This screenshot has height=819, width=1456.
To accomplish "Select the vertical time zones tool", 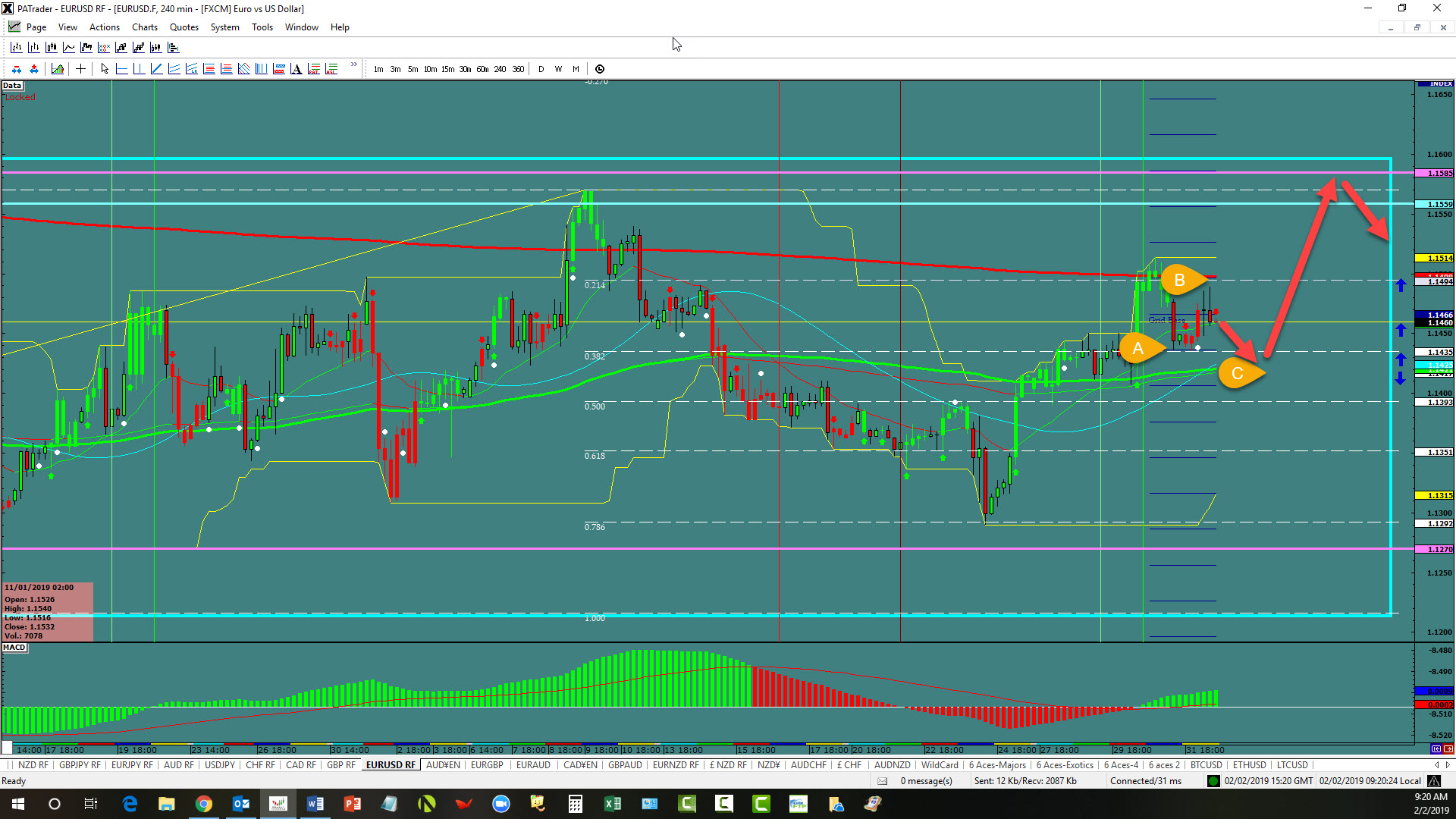I will pyautogui.click(x=261, y=69).
